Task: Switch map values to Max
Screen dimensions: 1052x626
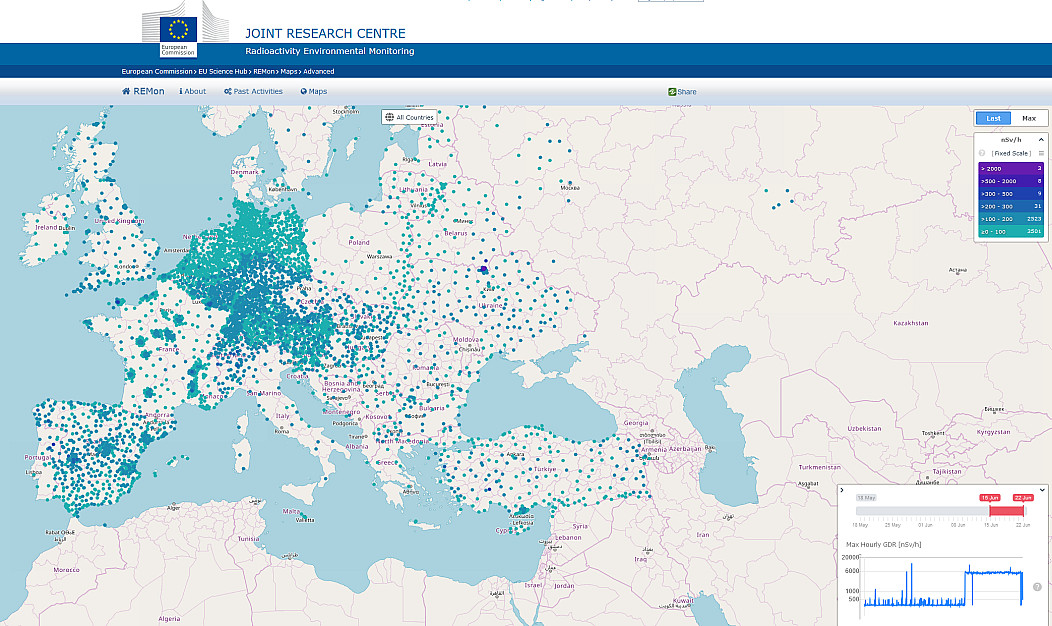Action: coord(1028,118)
